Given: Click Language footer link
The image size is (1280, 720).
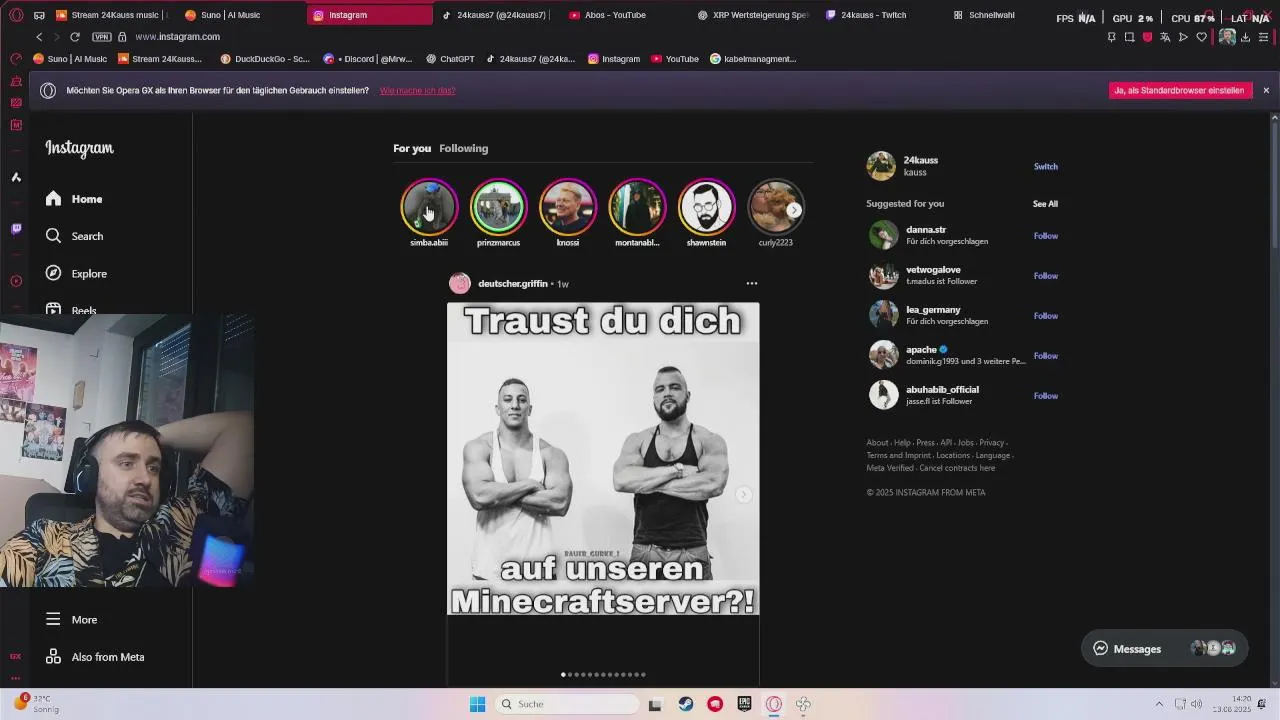Looking at the screenshot, I should [992, 455].
